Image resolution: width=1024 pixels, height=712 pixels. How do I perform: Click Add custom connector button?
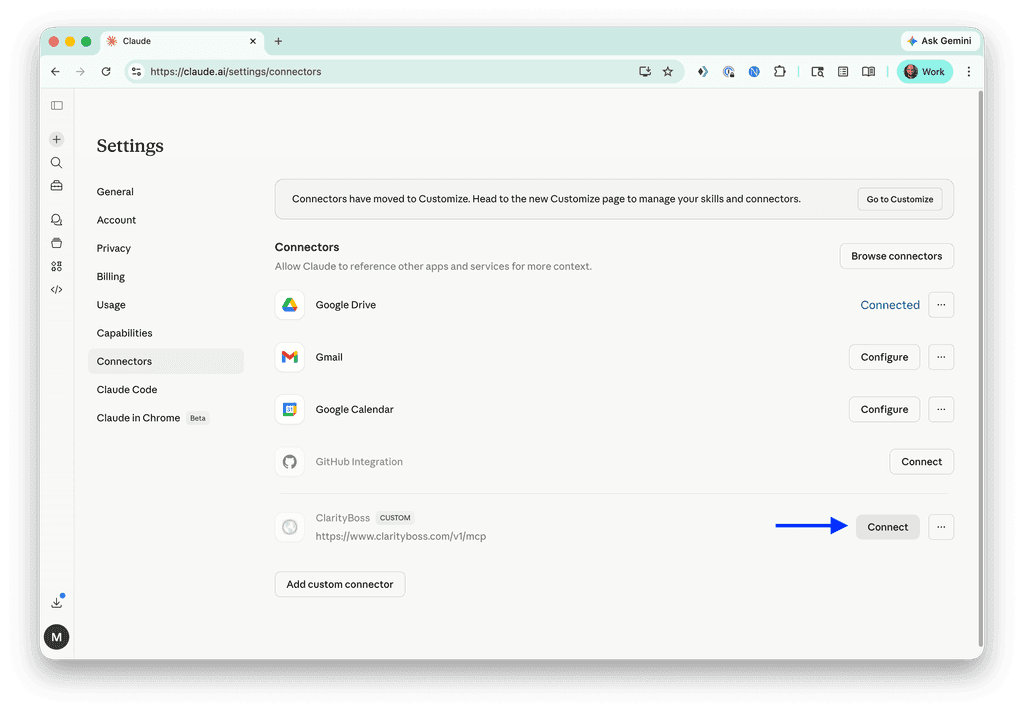340,584
